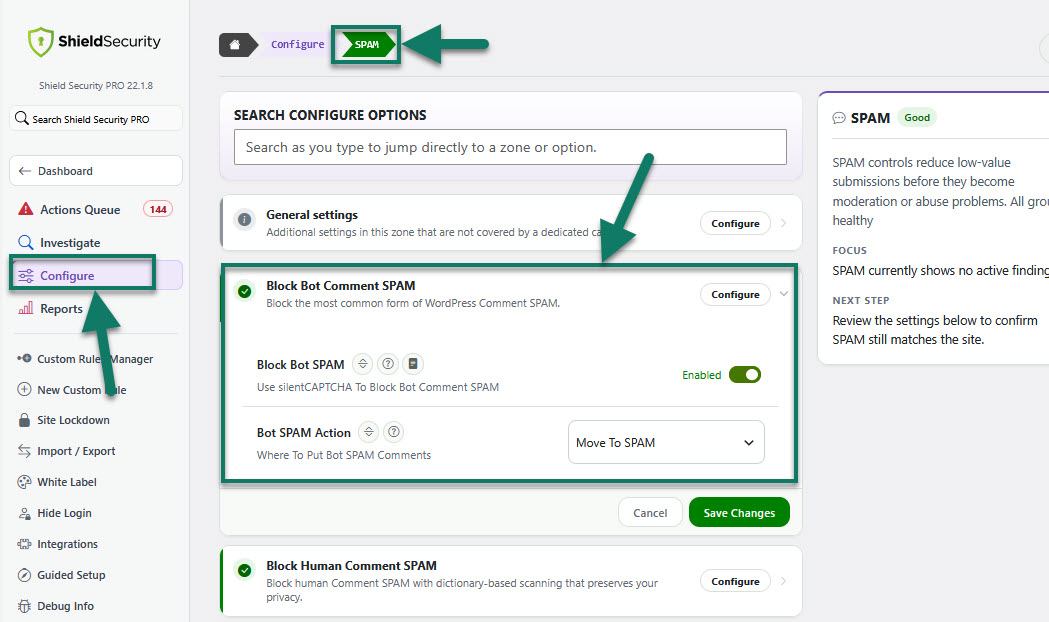Click the General settings info icon

pos(245,219)
